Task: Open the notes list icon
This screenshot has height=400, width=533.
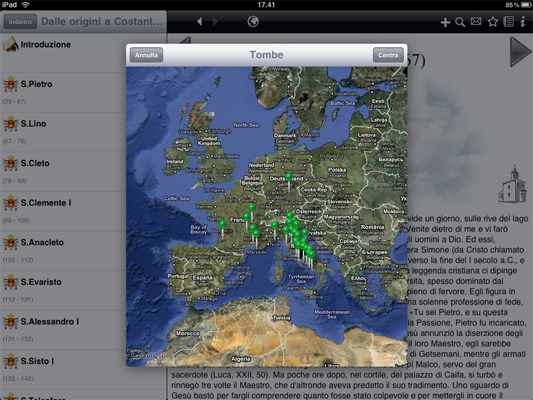Action: coord(509,22)
